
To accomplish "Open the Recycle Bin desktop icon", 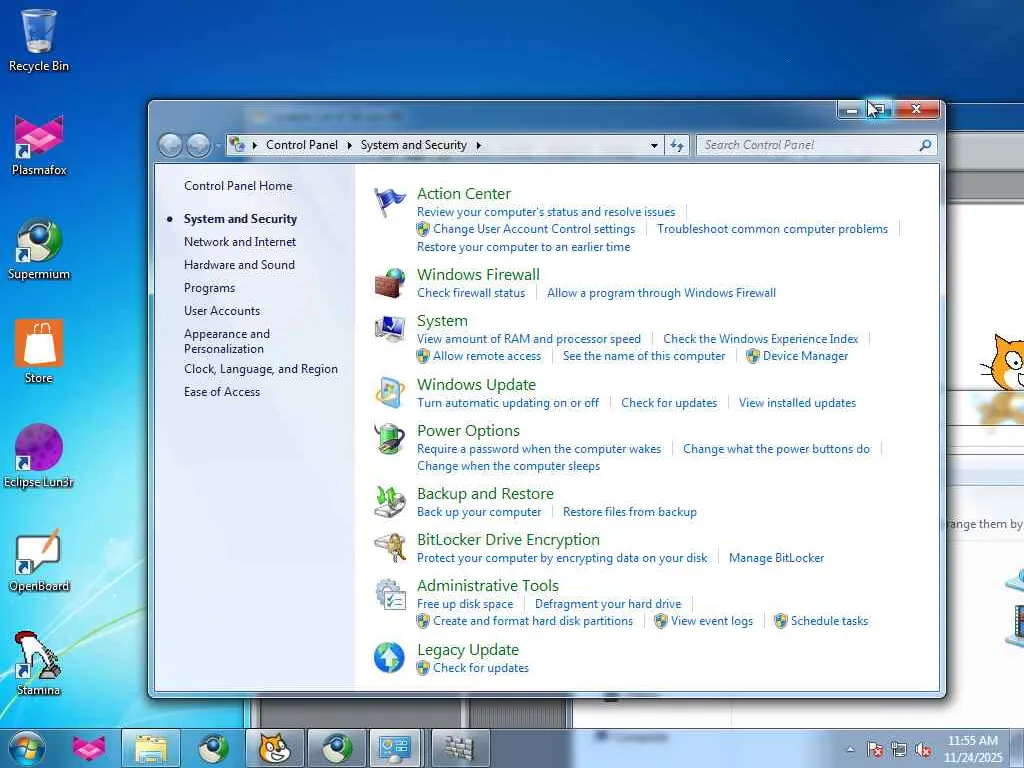I will tap(39, 40).
